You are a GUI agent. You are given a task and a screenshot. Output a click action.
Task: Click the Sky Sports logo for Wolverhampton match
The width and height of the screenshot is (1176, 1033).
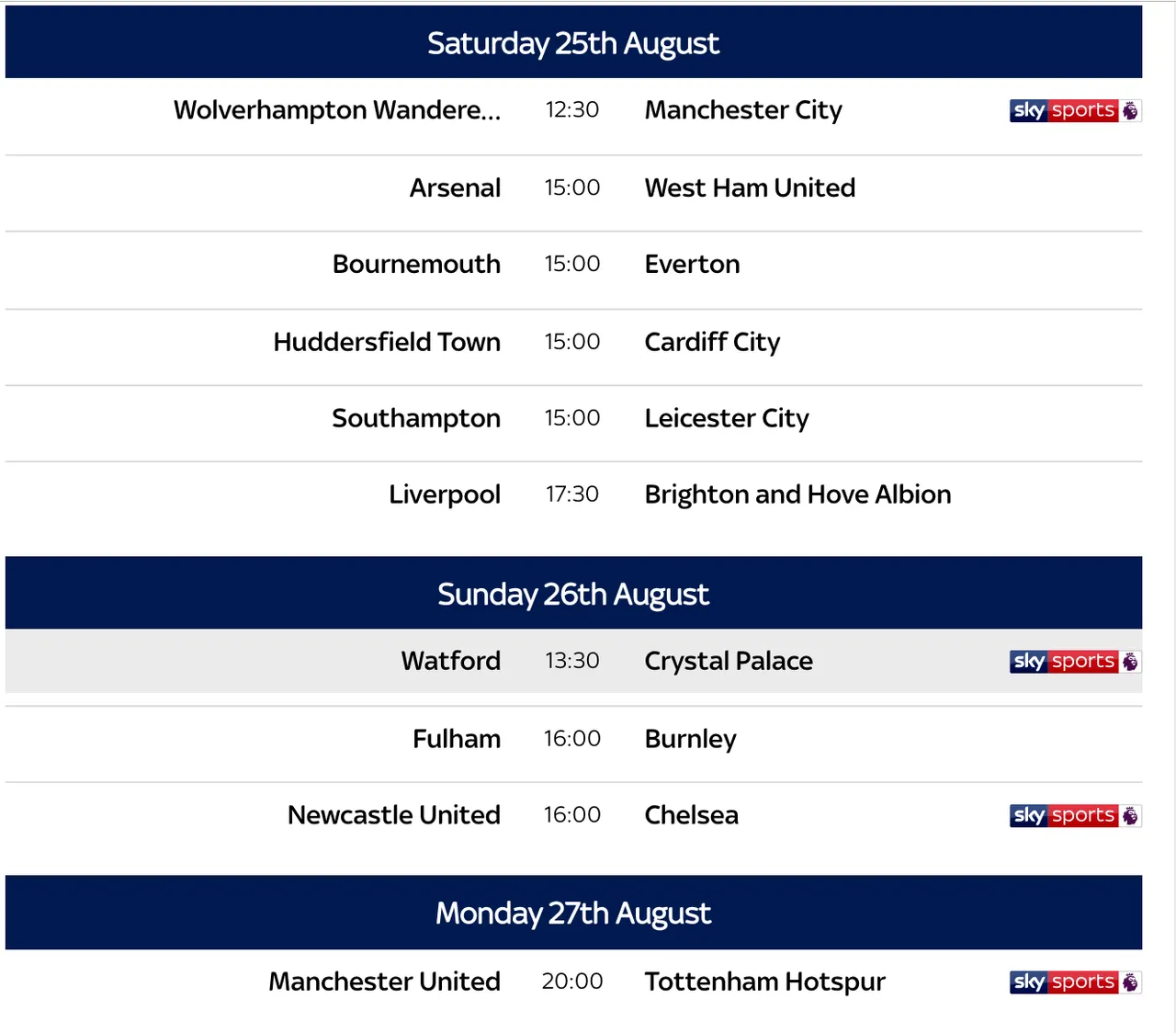1075,110
